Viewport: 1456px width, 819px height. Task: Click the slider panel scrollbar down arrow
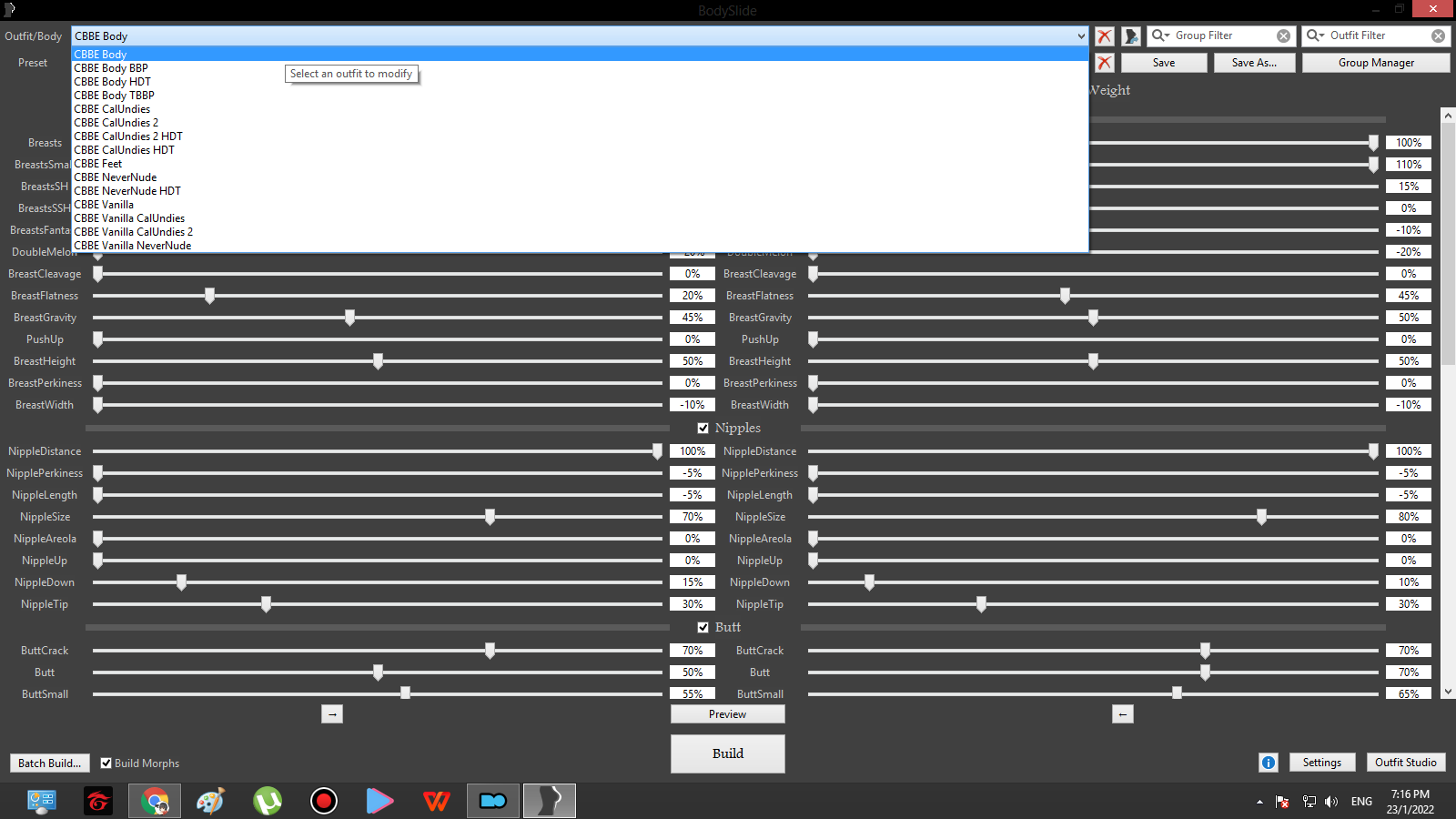[1448, 692]
